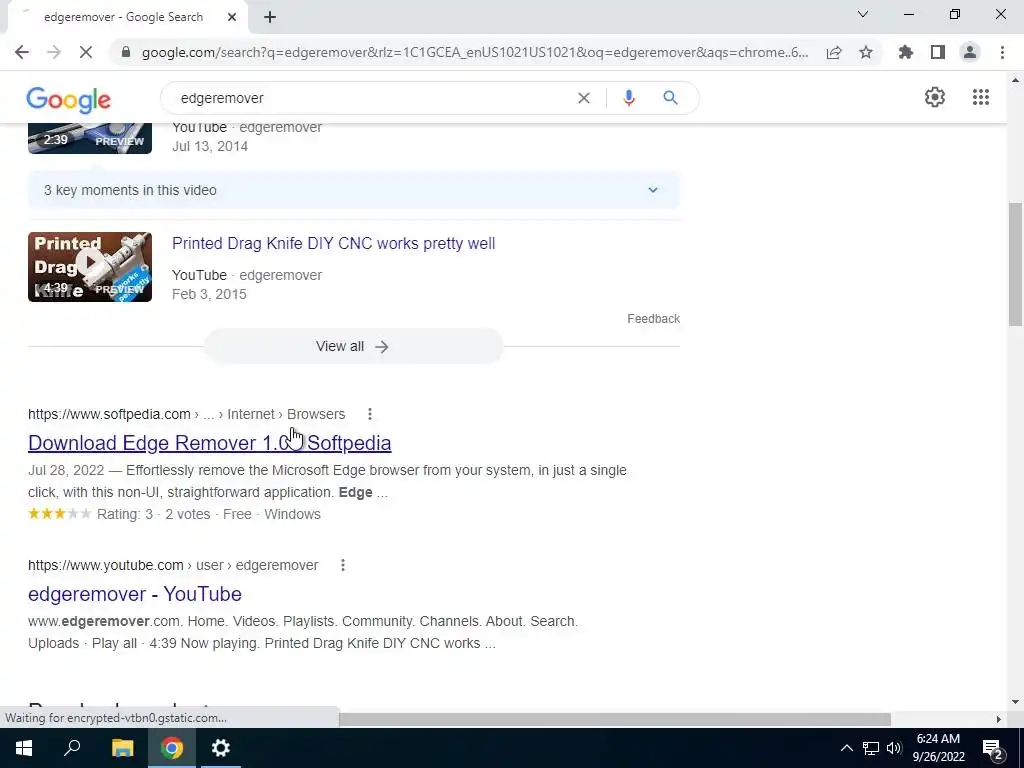Screen dimensions: 1024x768
Task: Open the tab search chevron
Action: point(863,14)
